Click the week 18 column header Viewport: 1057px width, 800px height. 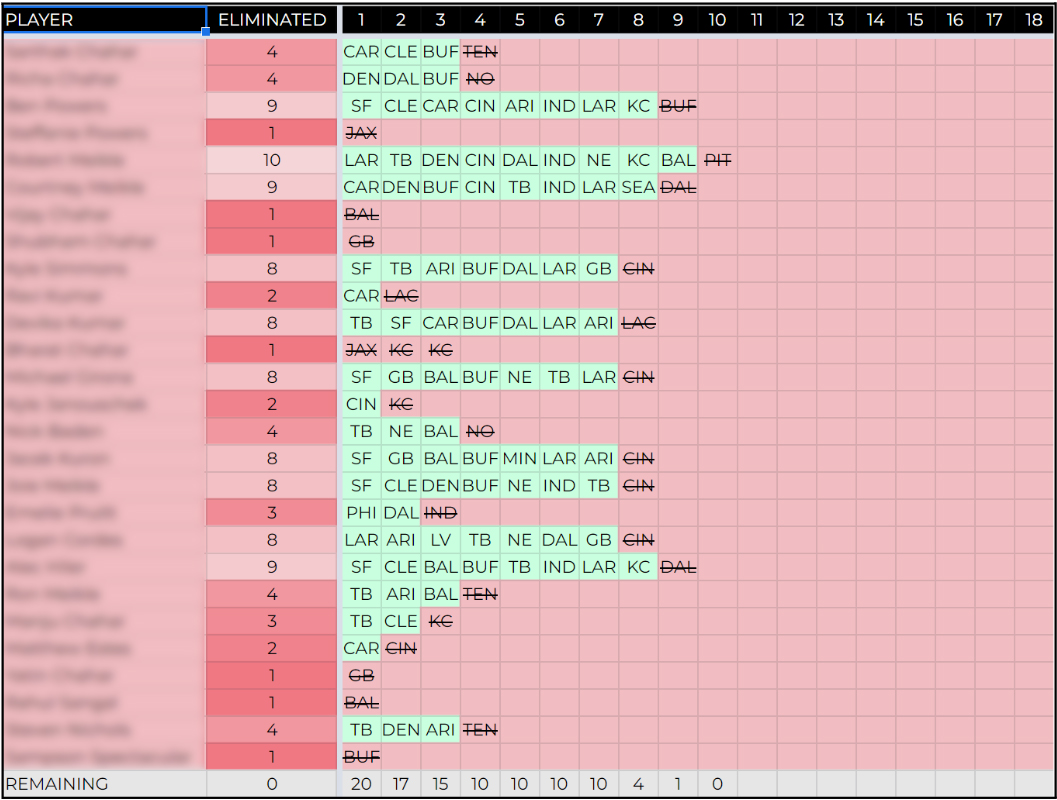point(1034,20)
